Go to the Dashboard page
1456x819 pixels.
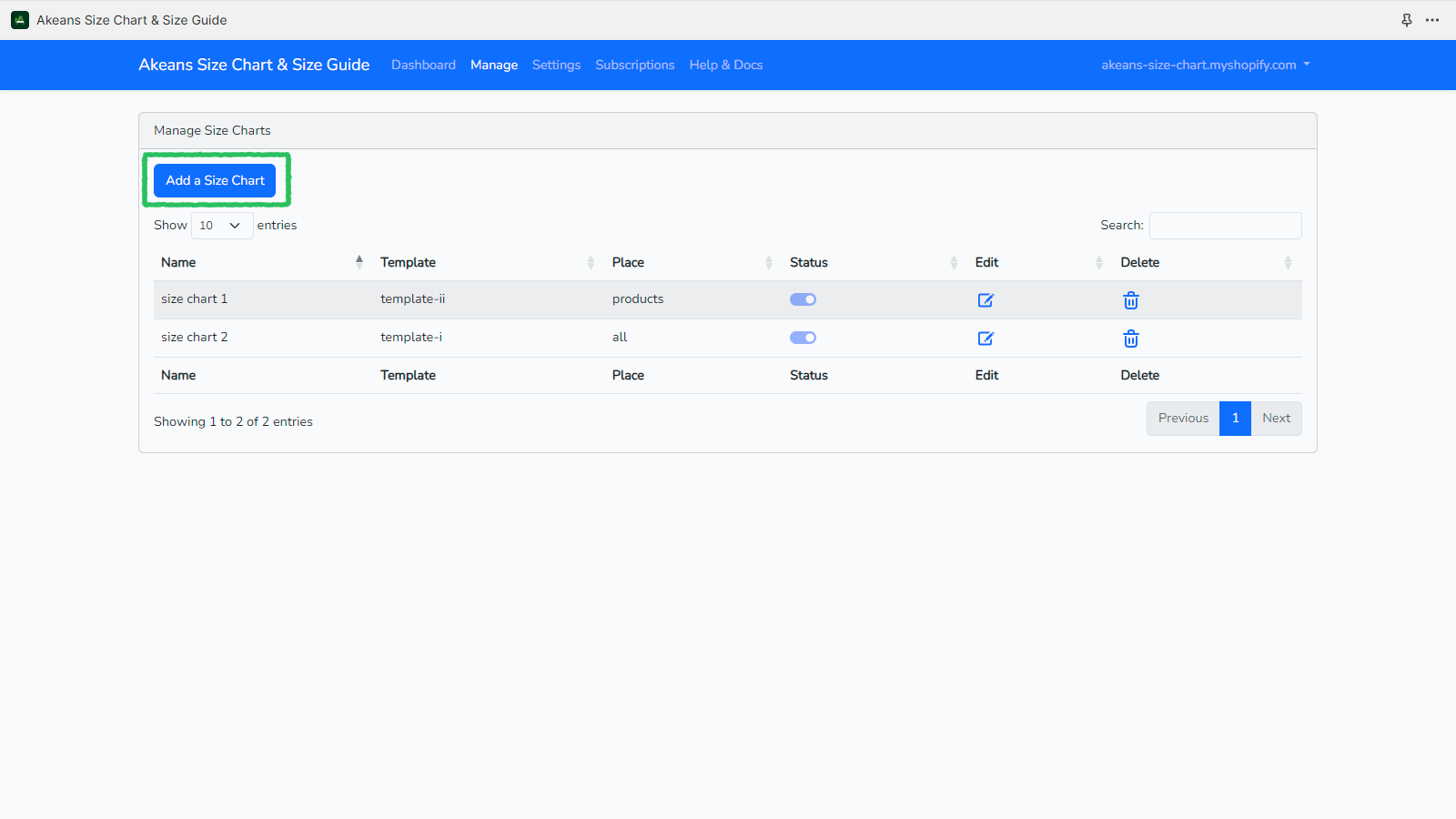pos(423,65)
